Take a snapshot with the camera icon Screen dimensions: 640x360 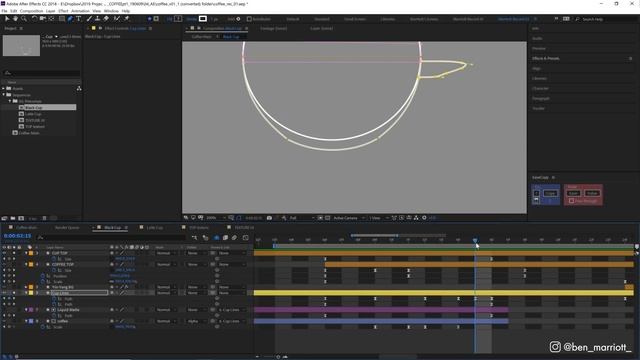(x=269, y=218)
